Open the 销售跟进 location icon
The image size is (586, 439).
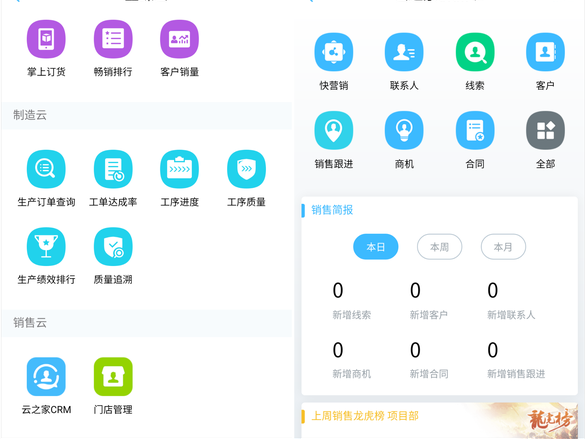(334, 130)
